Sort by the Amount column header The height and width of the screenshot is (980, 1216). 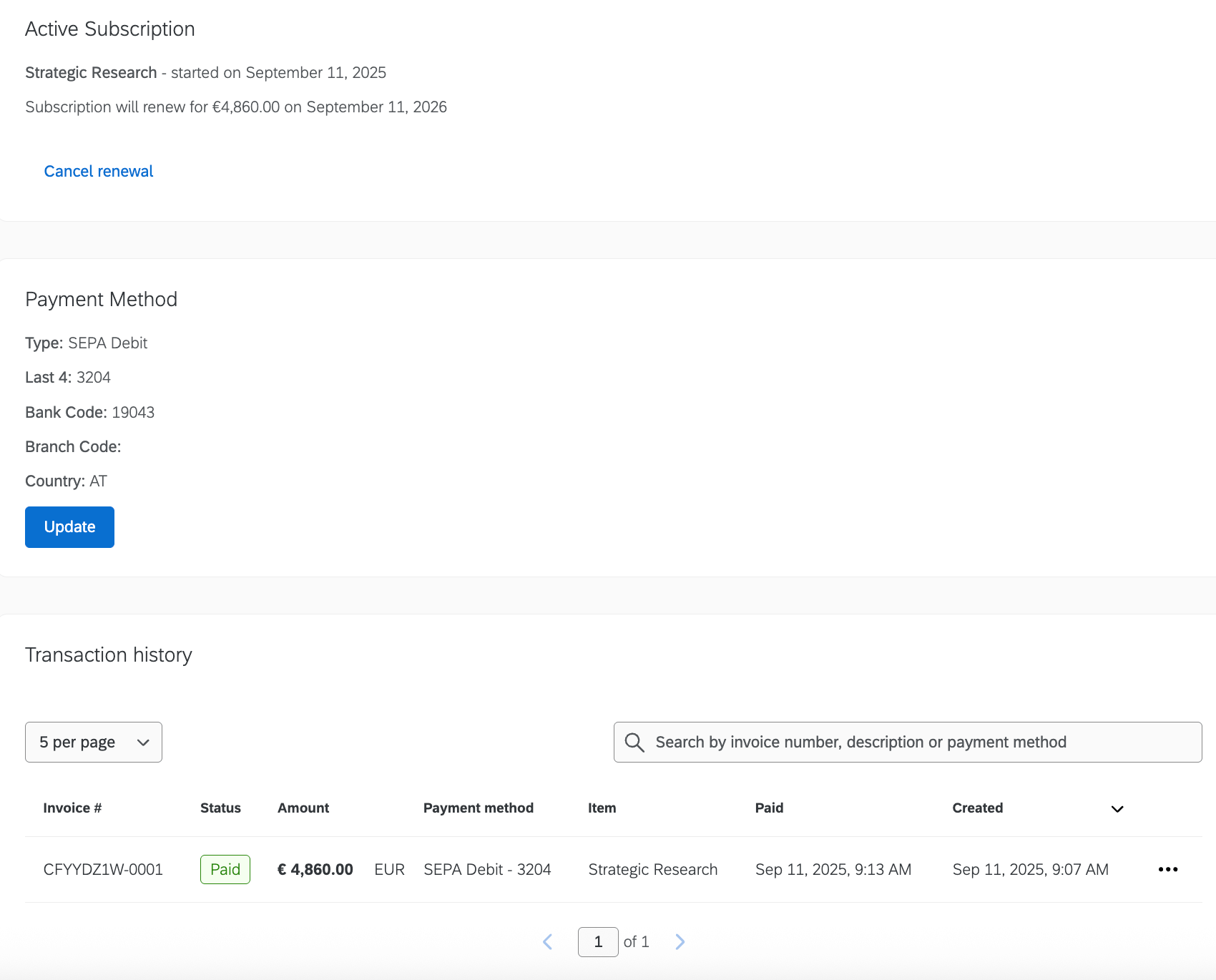pyautogui.click(x=303, y=808)
